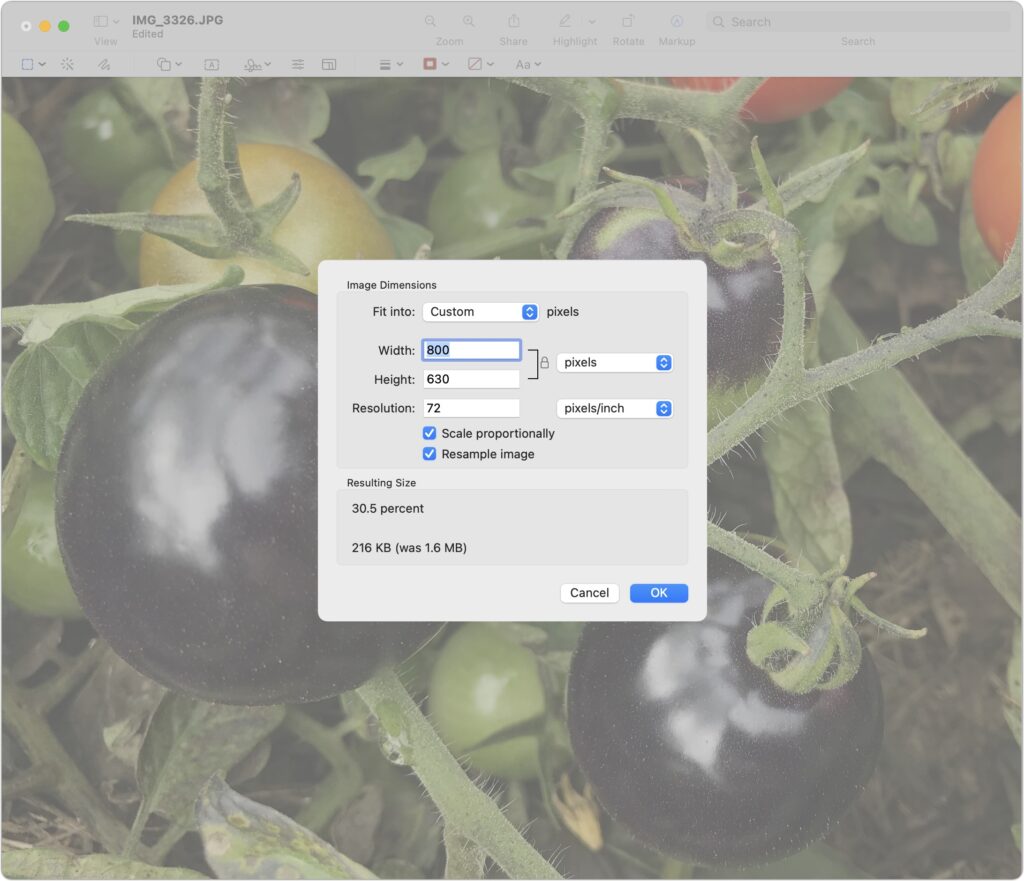
Task: Toggle the Markup toolbar icon
Action: [676, 21]
